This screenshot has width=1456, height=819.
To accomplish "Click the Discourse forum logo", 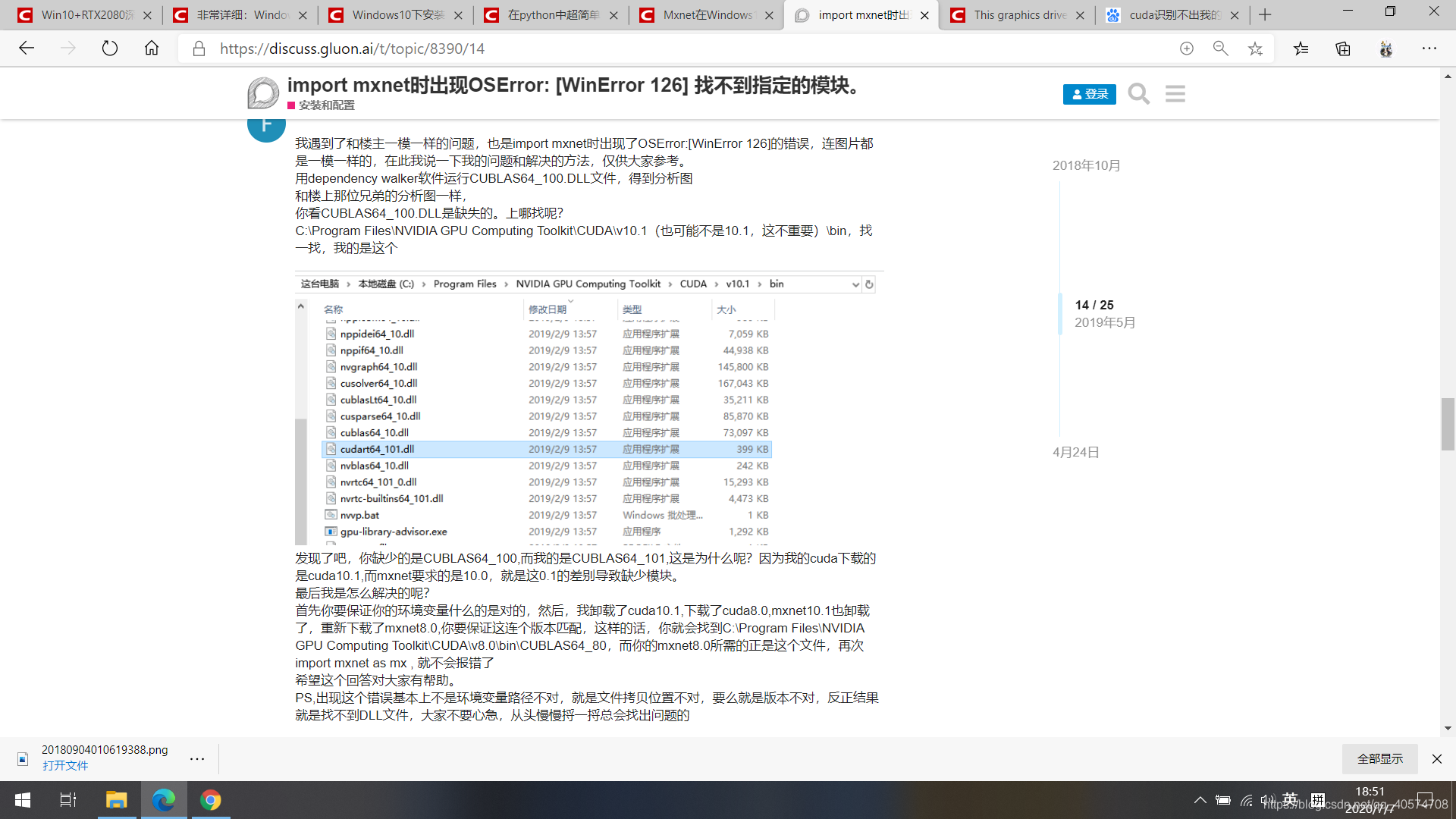I will click(263, 93).
